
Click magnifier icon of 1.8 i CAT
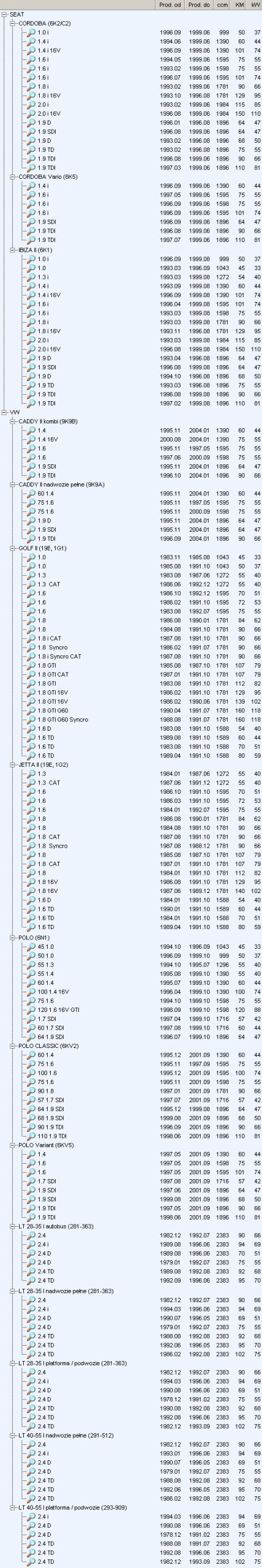(32, 638)
